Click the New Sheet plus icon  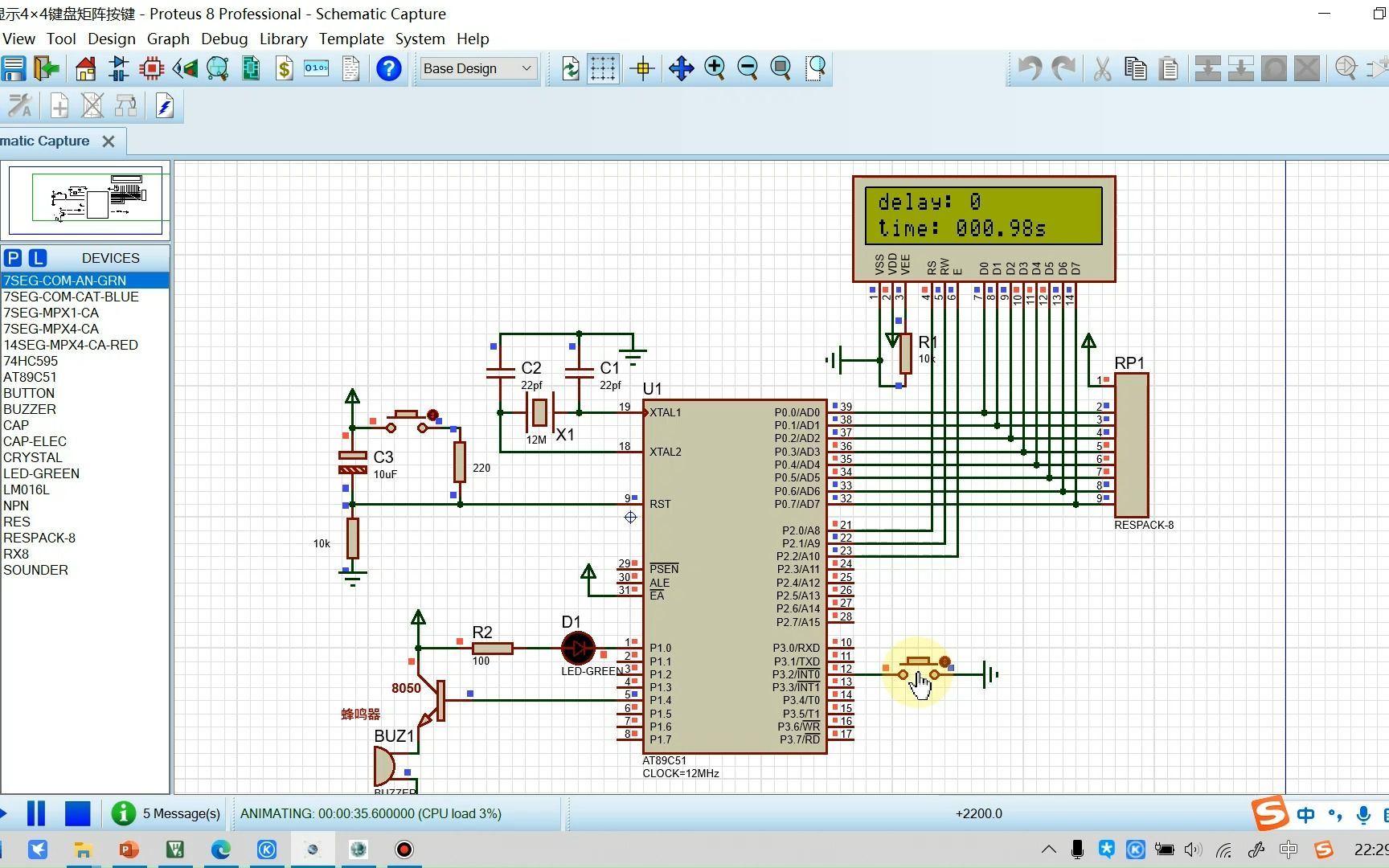click(59, 105)
